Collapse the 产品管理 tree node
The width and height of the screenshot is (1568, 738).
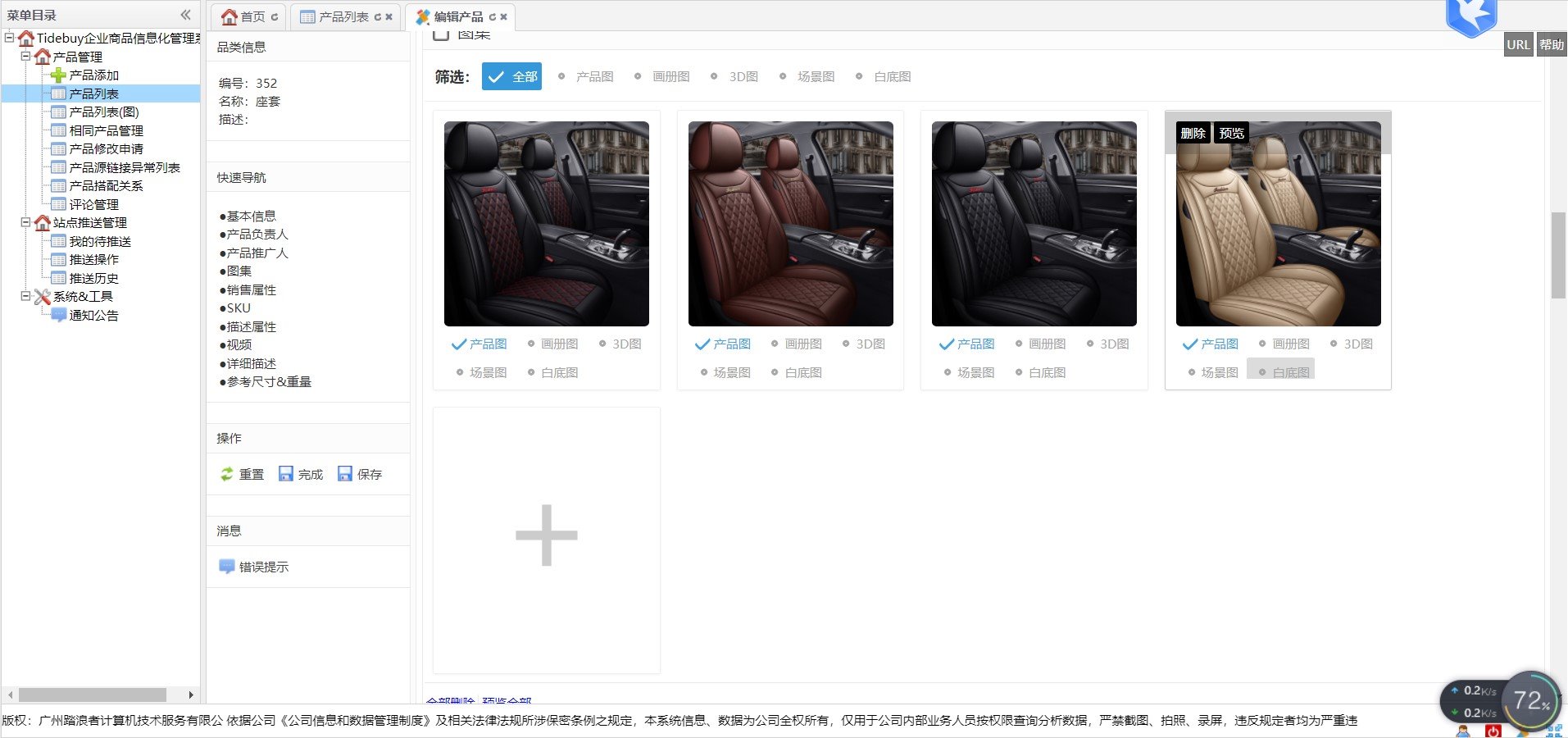tap(25, 57)
